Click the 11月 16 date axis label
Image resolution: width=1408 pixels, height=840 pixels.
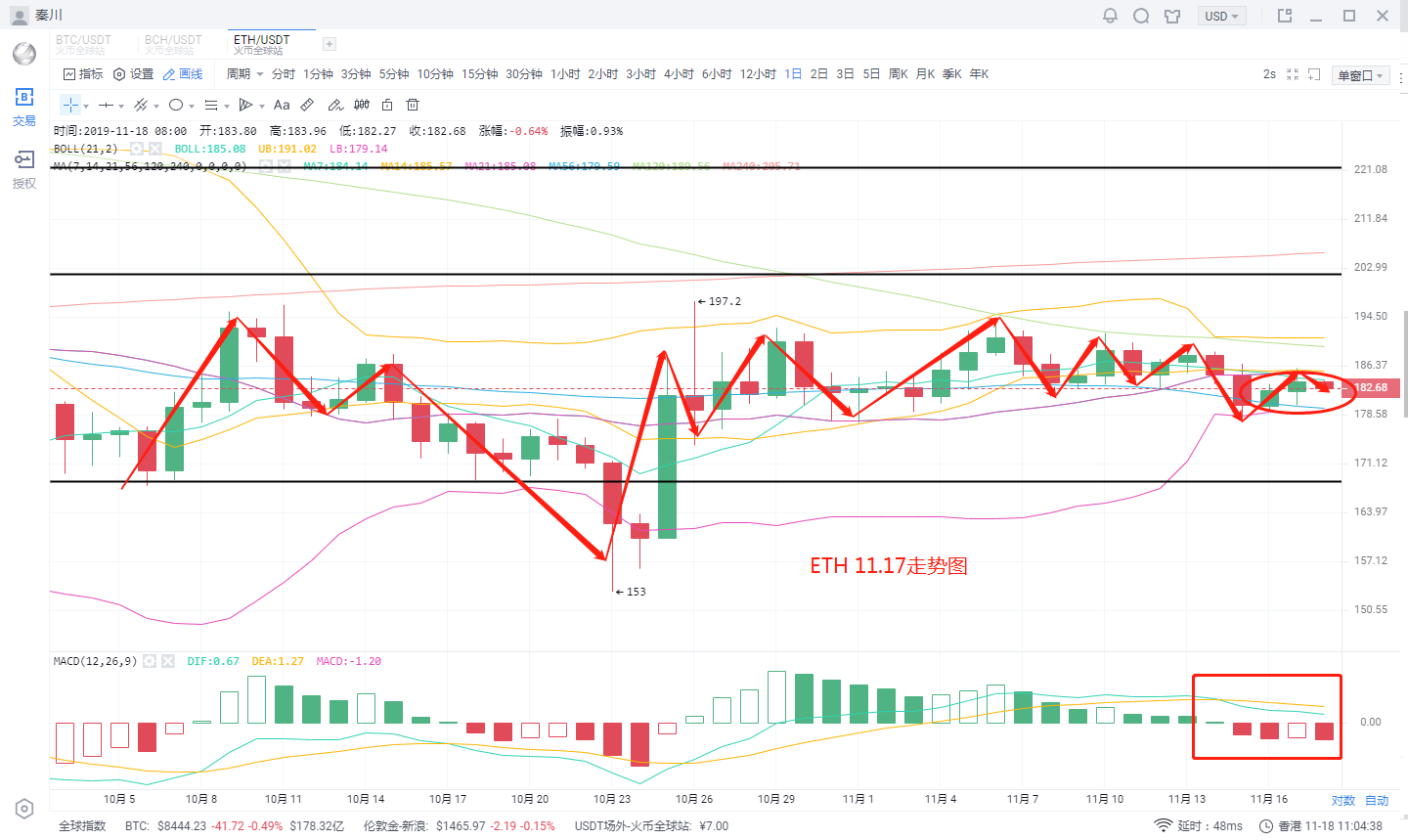coord(1268,800)
